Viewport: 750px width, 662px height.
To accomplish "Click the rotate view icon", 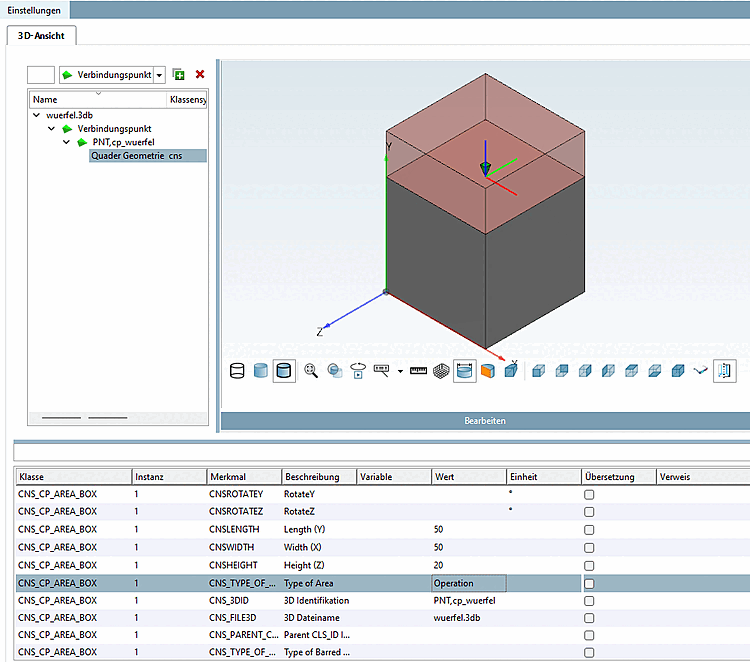I will click(x=357, y=371).
